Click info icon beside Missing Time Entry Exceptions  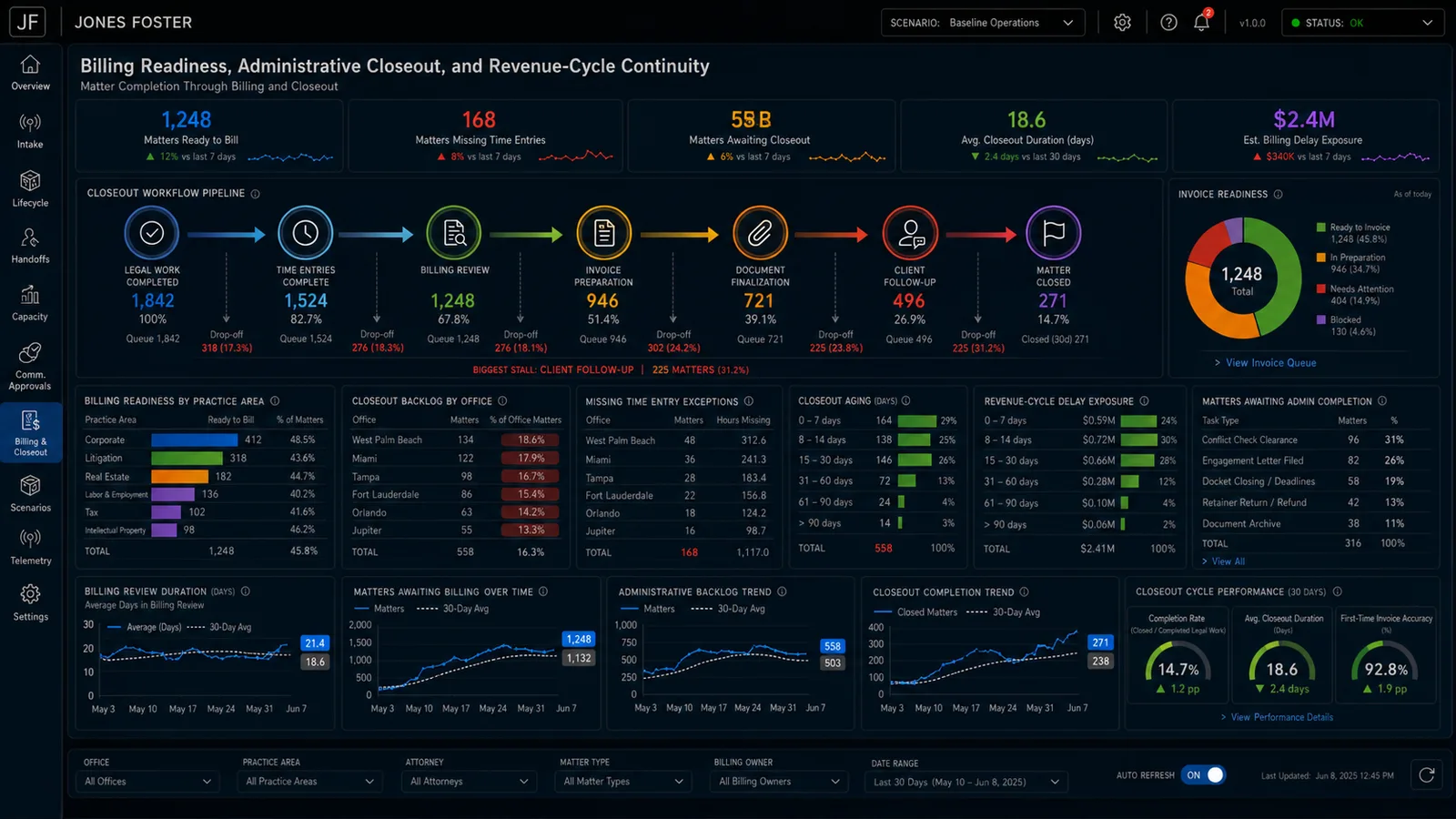tap(749, 401)
